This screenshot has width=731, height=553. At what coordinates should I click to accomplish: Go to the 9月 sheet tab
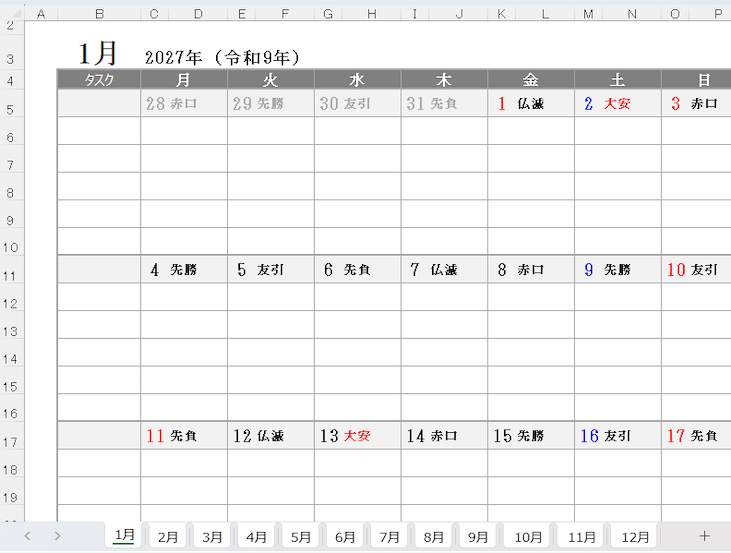478,537
